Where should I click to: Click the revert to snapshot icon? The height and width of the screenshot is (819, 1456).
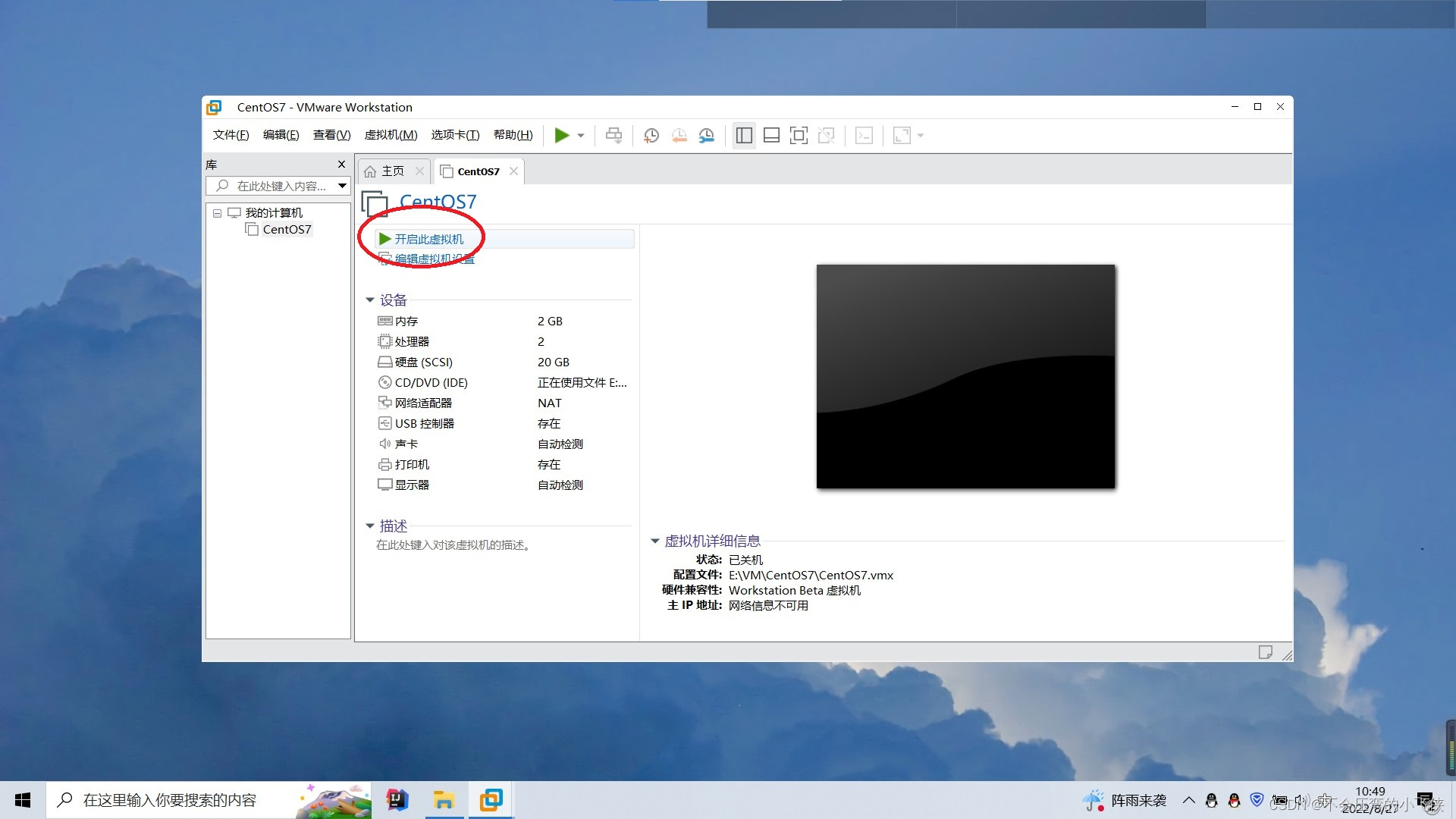tap(679, 136)
